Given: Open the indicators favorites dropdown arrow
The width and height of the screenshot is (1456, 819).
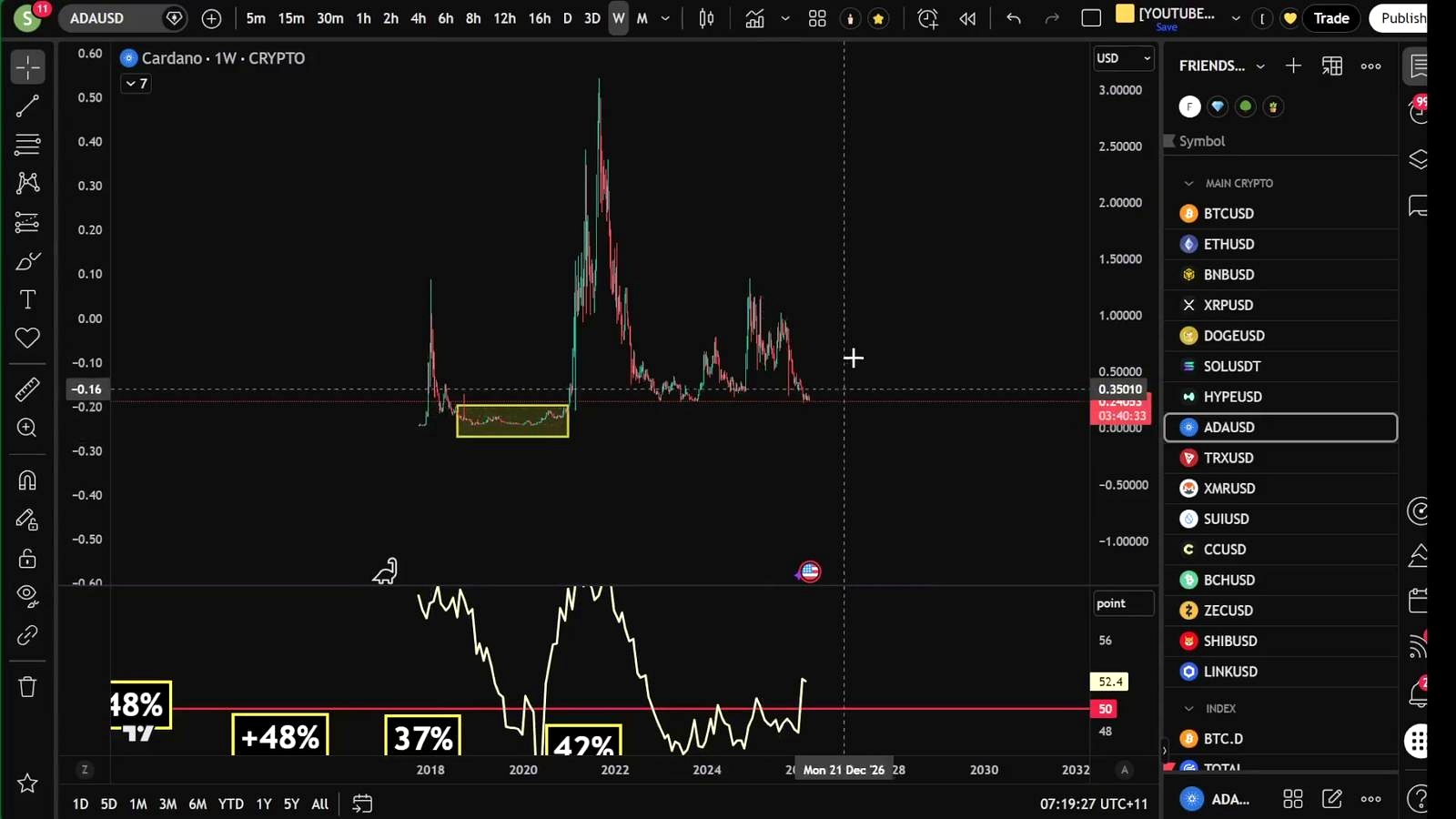Looking at the screenshot, I should (785, 18).
